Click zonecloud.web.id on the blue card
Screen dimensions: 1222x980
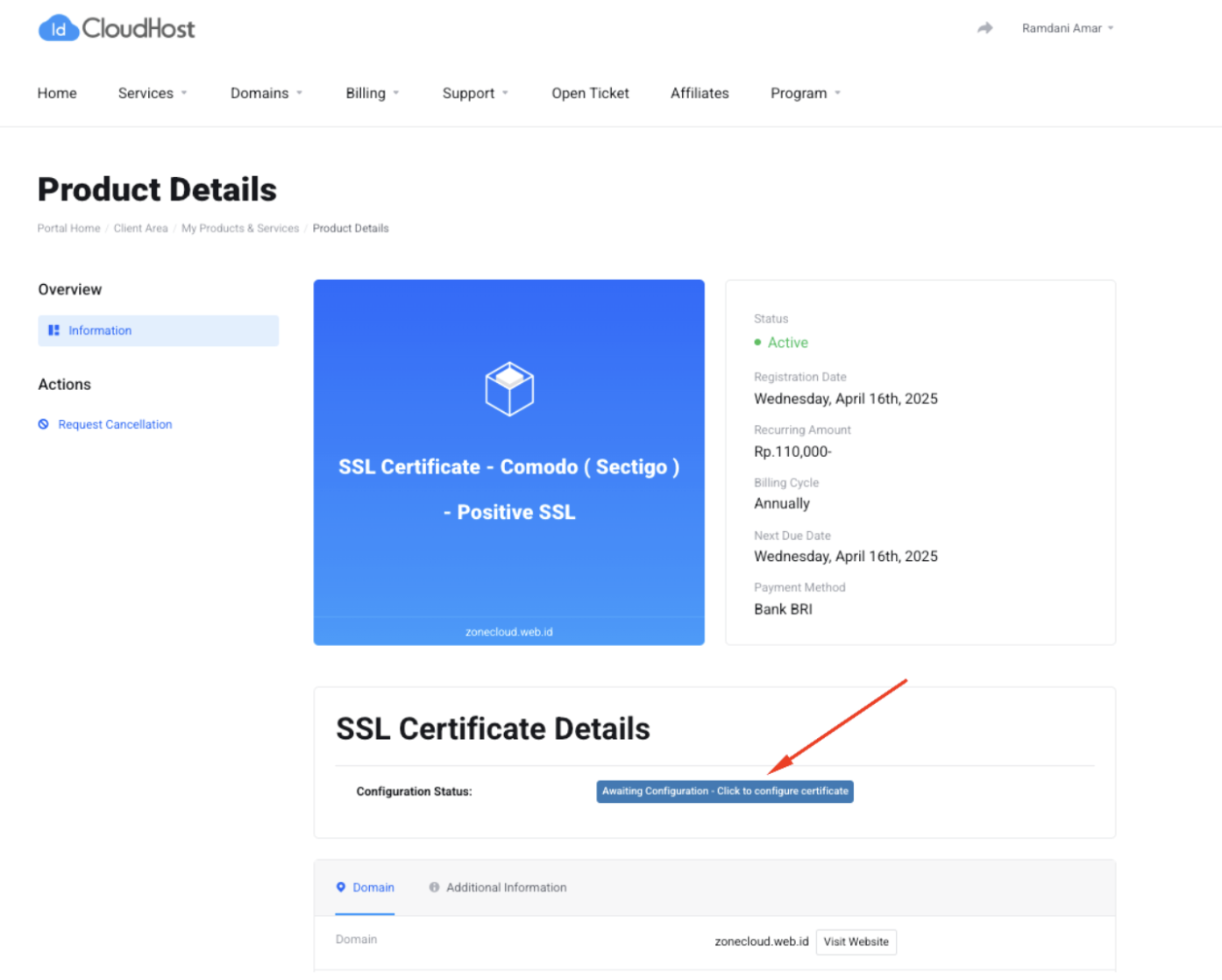509,631
